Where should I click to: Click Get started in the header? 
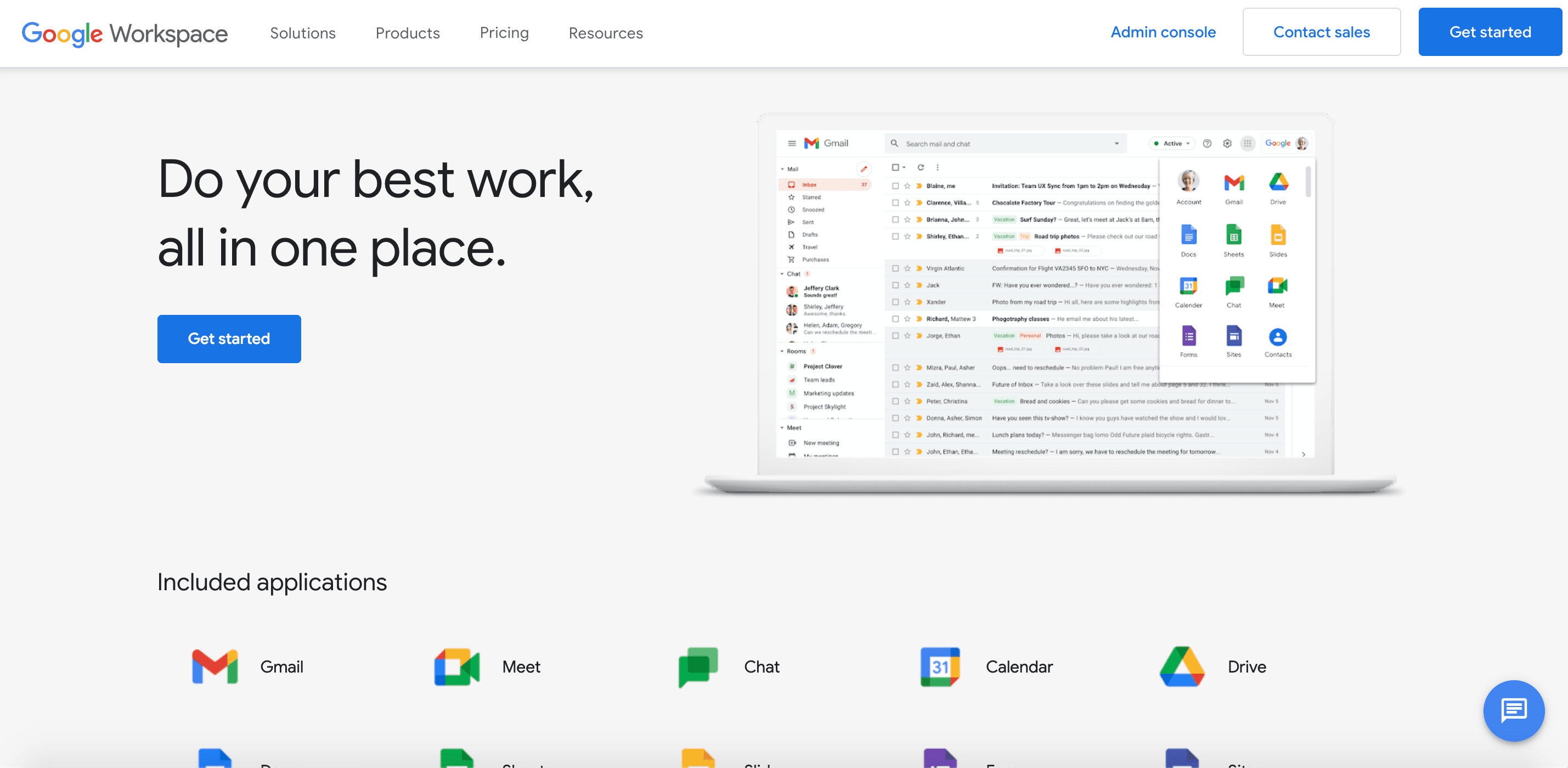pyautogui.click(x=1490, y=32)
